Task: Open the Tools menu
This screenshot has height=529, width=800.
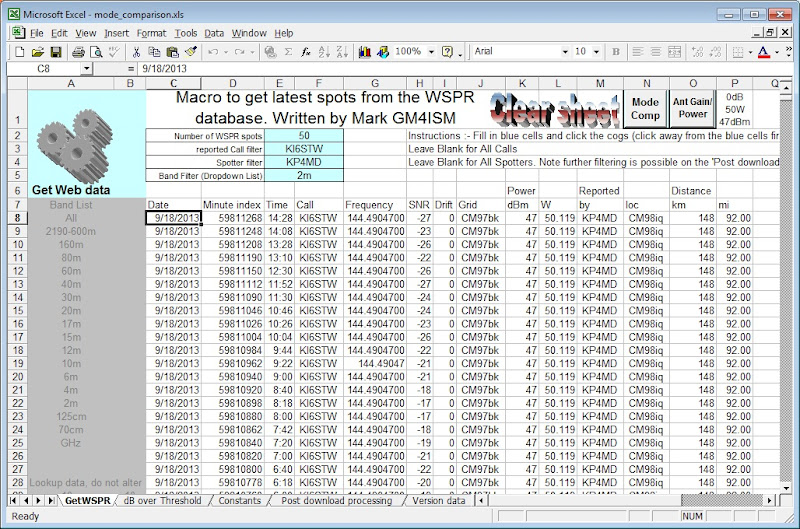Action: click(x=187, y=33)
